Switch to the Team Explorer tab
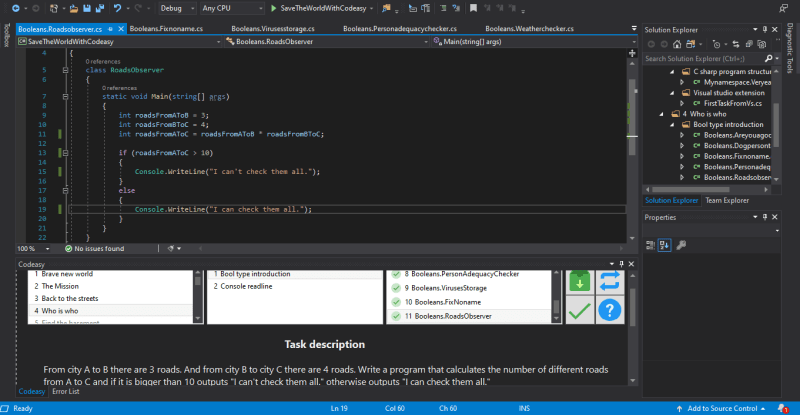Image resolution: width=800 pixels, height=415 pixels. tap(727, 200)
